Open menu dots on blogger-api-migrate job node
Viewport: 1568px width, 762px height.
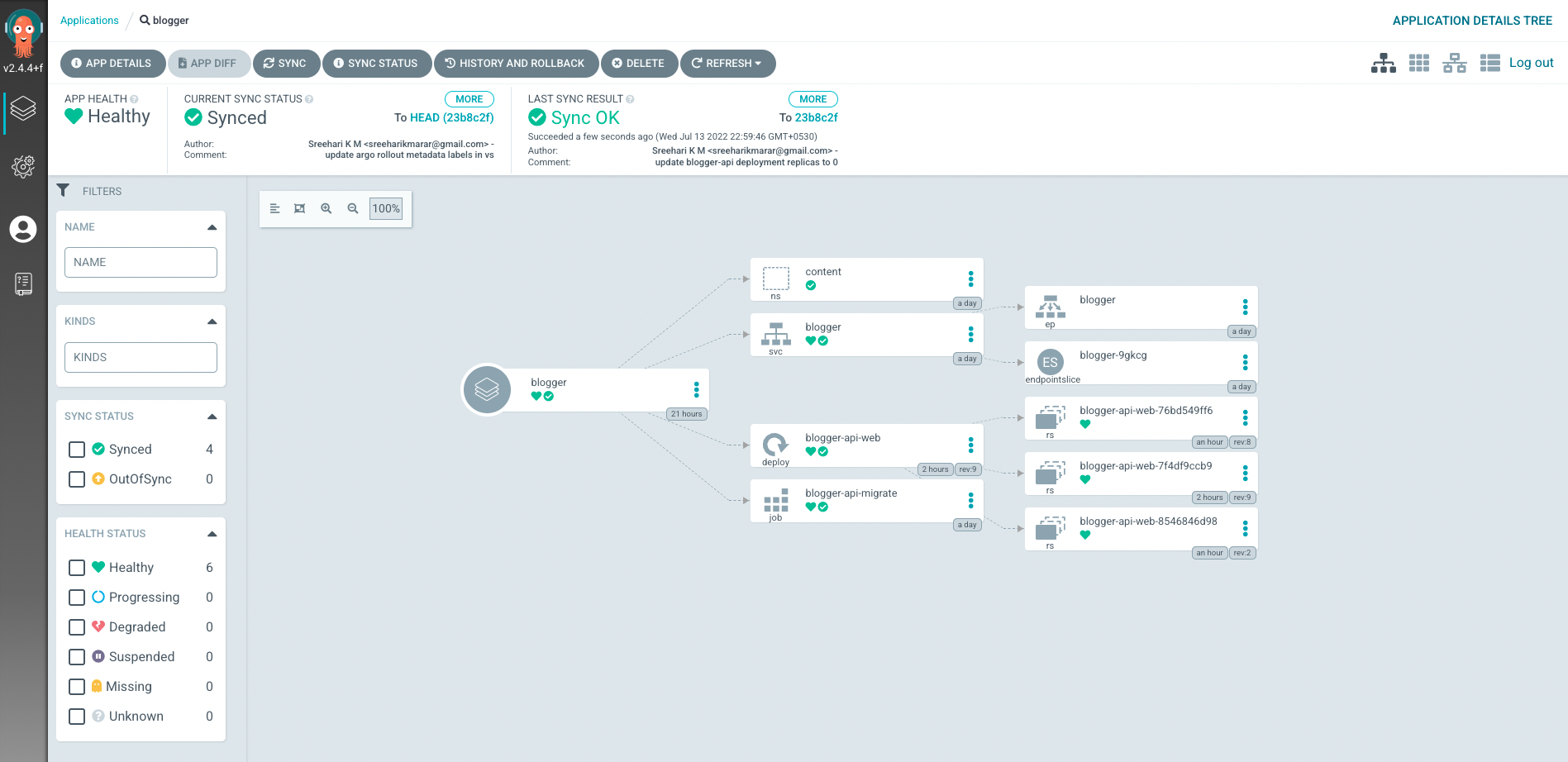tap(970, 500)
